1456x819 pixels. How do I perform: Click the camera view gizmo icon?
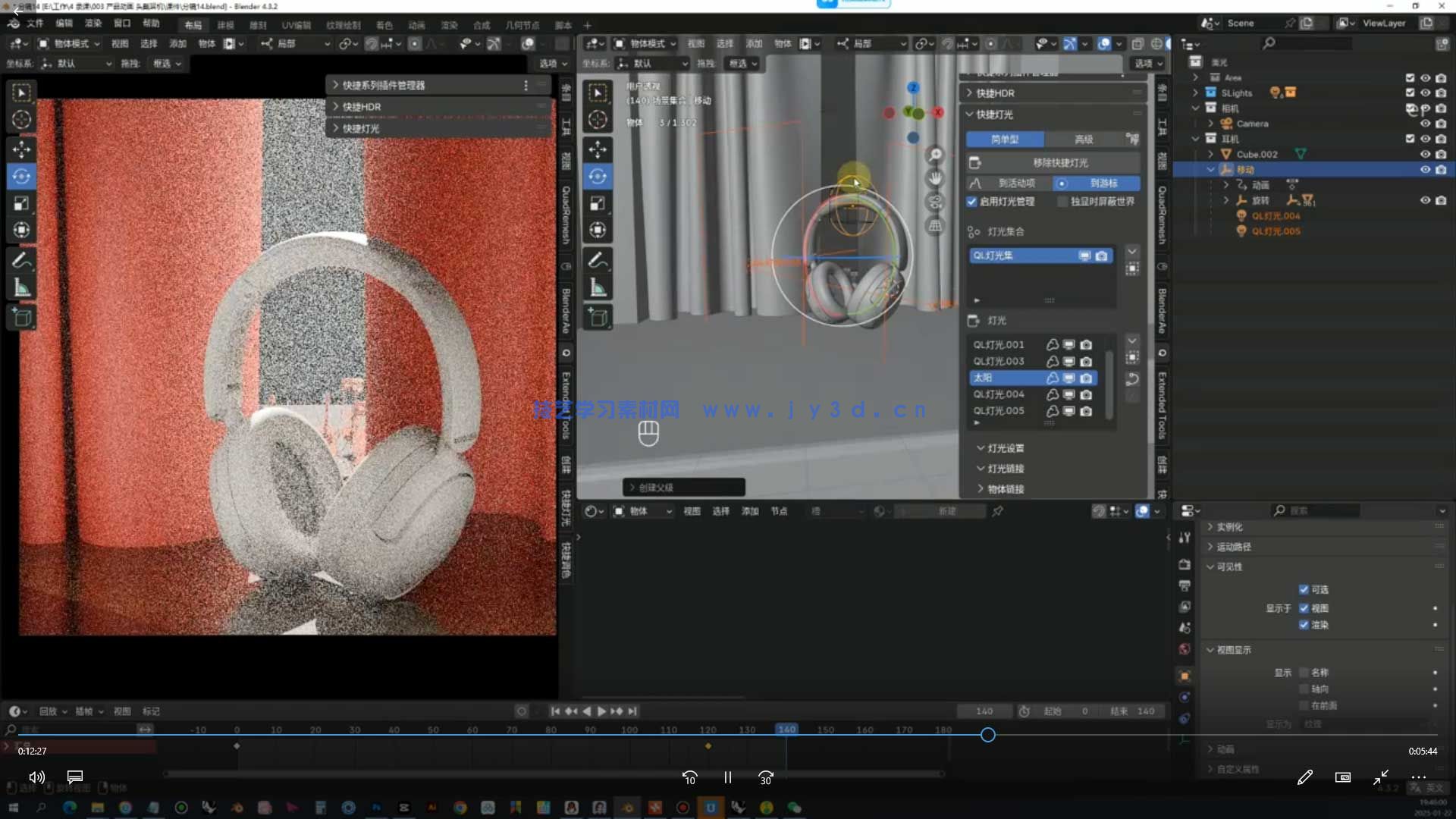(936, 202)
